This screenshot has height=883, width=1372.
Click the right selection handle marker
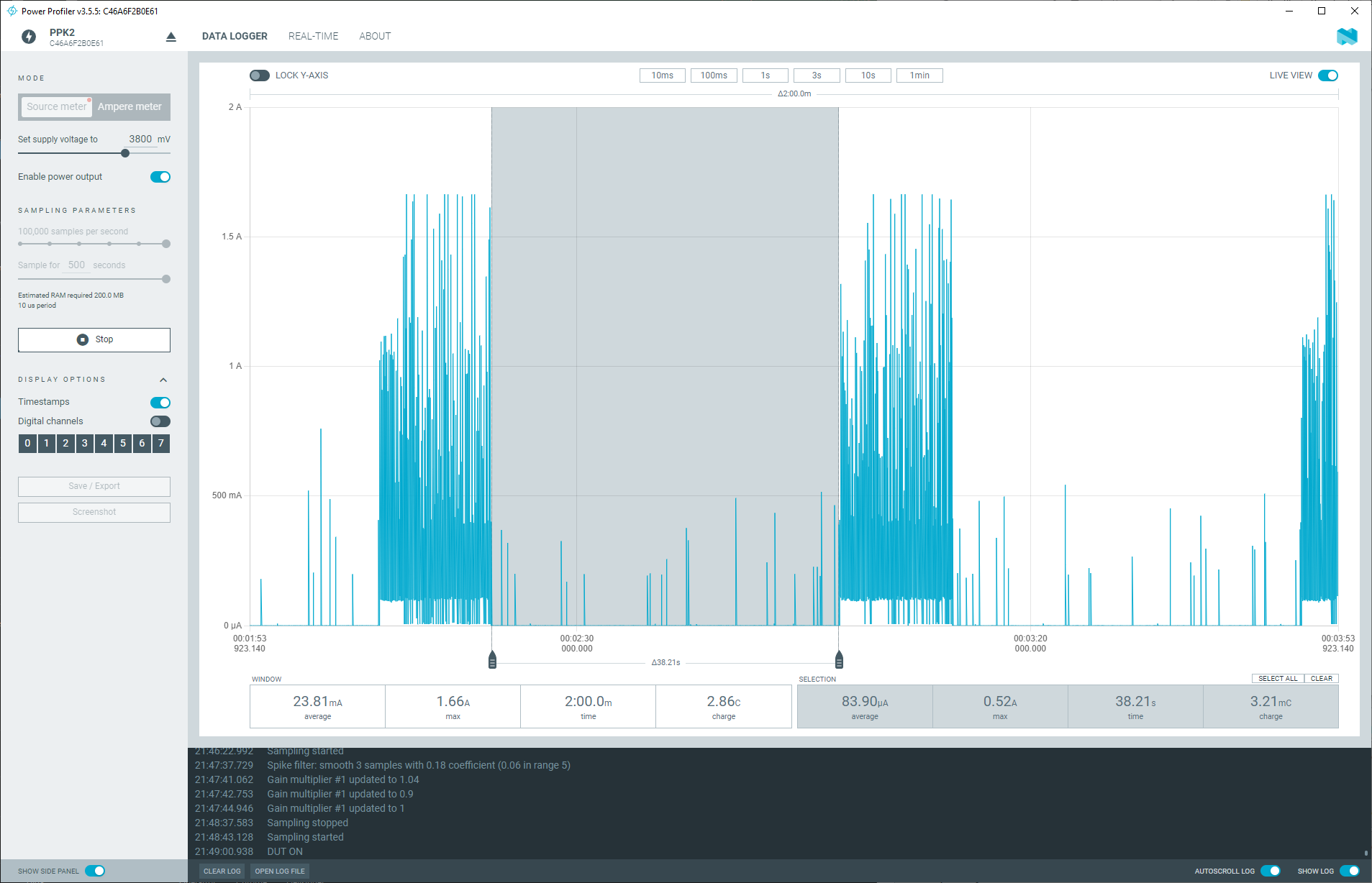839,659
